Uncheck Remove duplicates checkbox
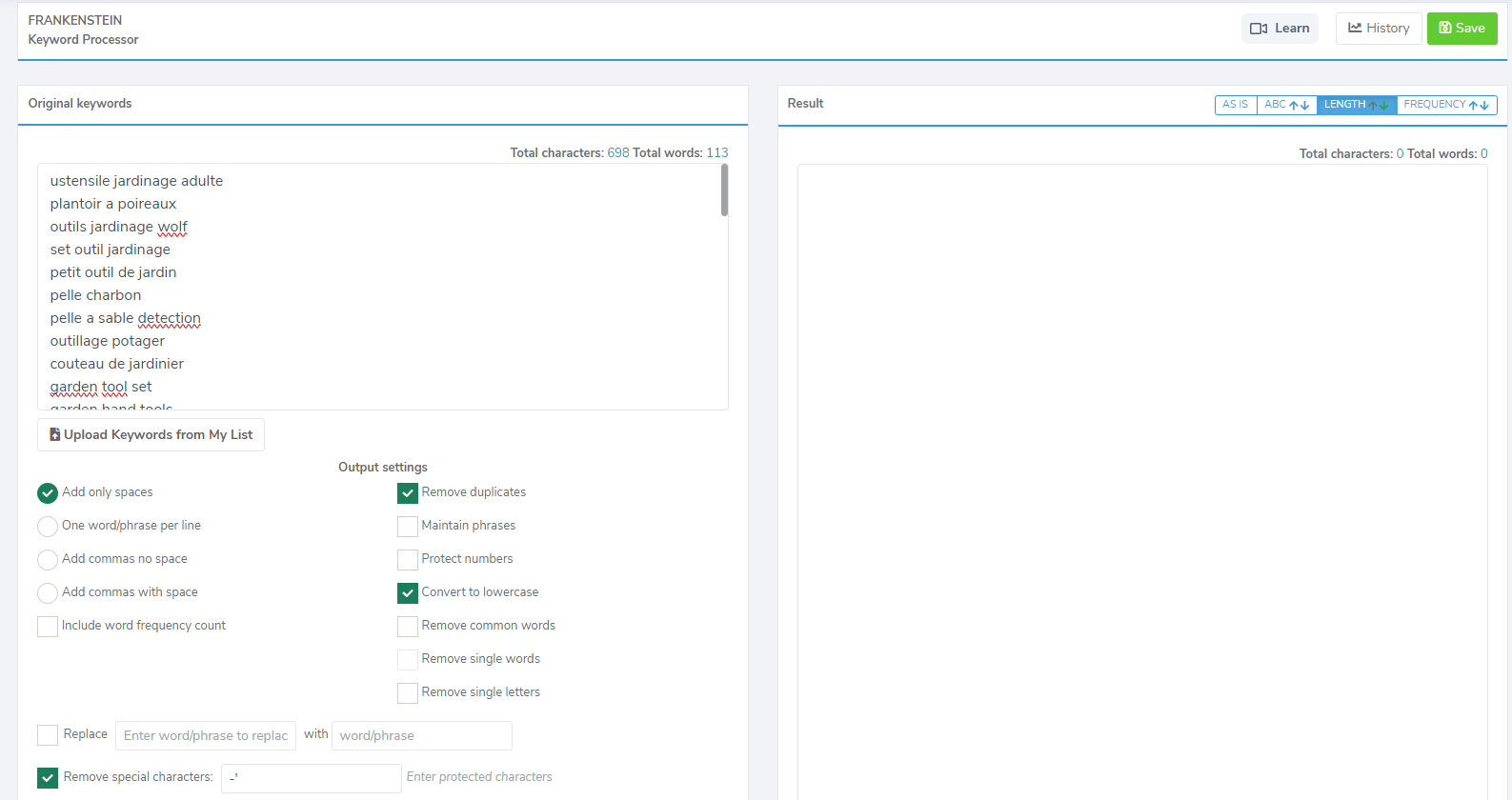Screen dimensions: 1512x800 pyautogui.click(x=408, y=493)
